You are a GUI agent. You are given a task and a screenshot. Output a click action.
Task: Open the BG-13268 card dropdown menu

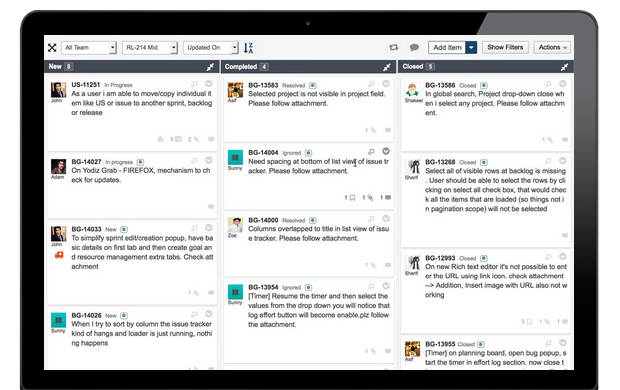[563, 161]
